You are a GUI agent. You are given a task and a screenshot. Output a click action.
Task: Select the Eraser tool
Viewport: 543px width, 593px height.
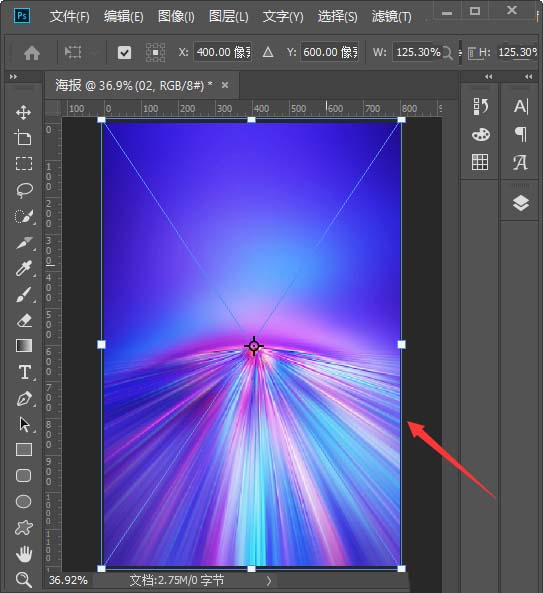(24, 320)
